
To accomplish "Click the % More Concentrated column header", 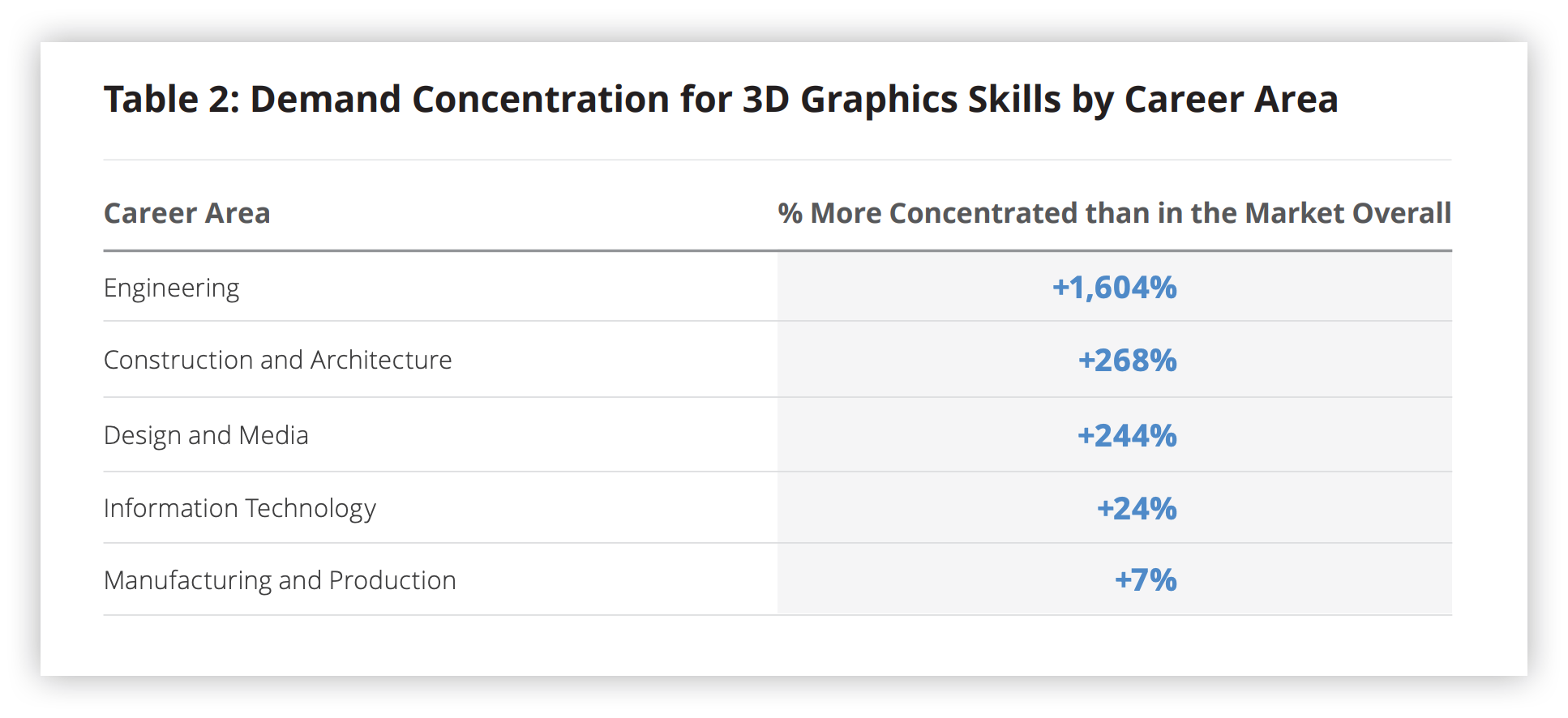I will [x=1114, y=213].
